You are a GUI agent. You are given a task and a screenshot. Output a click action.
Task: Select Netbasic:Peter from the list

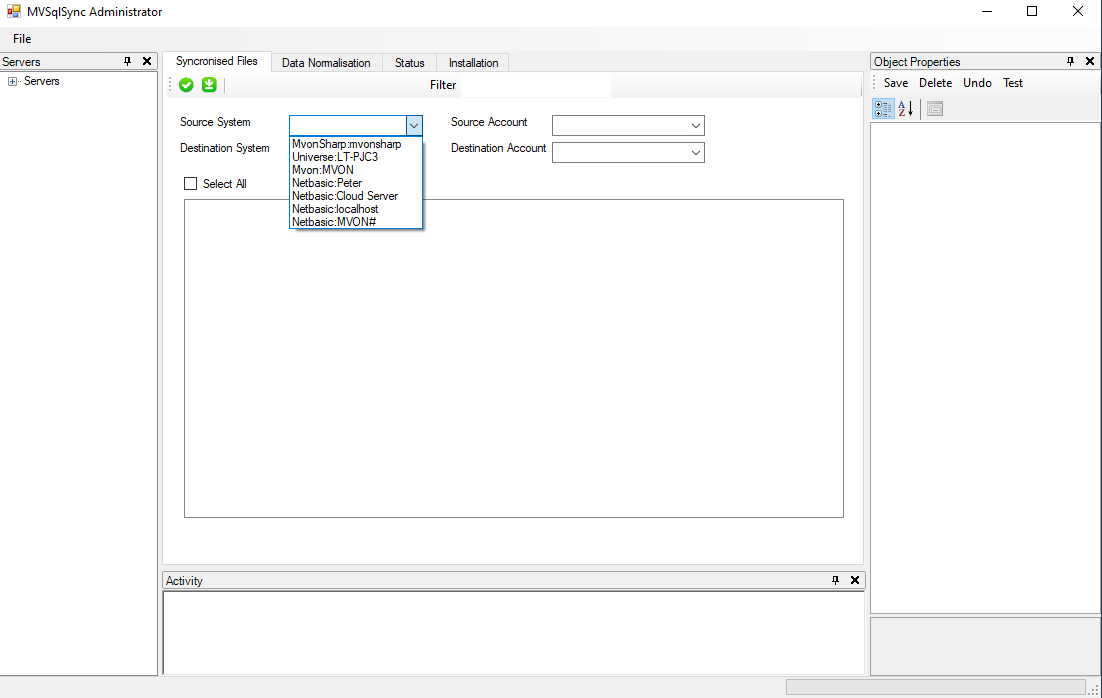pyautogui.click(x=356, y=183)
